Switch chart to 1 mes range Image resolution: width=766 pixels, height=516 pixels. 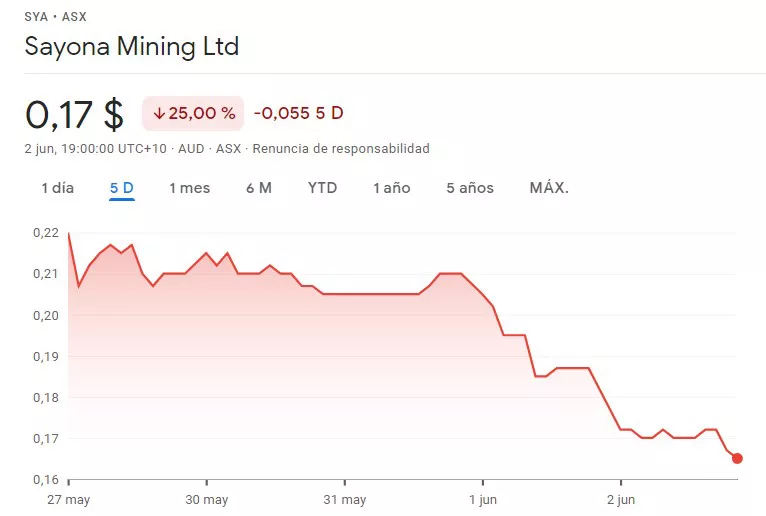click(x=189, y=188)
